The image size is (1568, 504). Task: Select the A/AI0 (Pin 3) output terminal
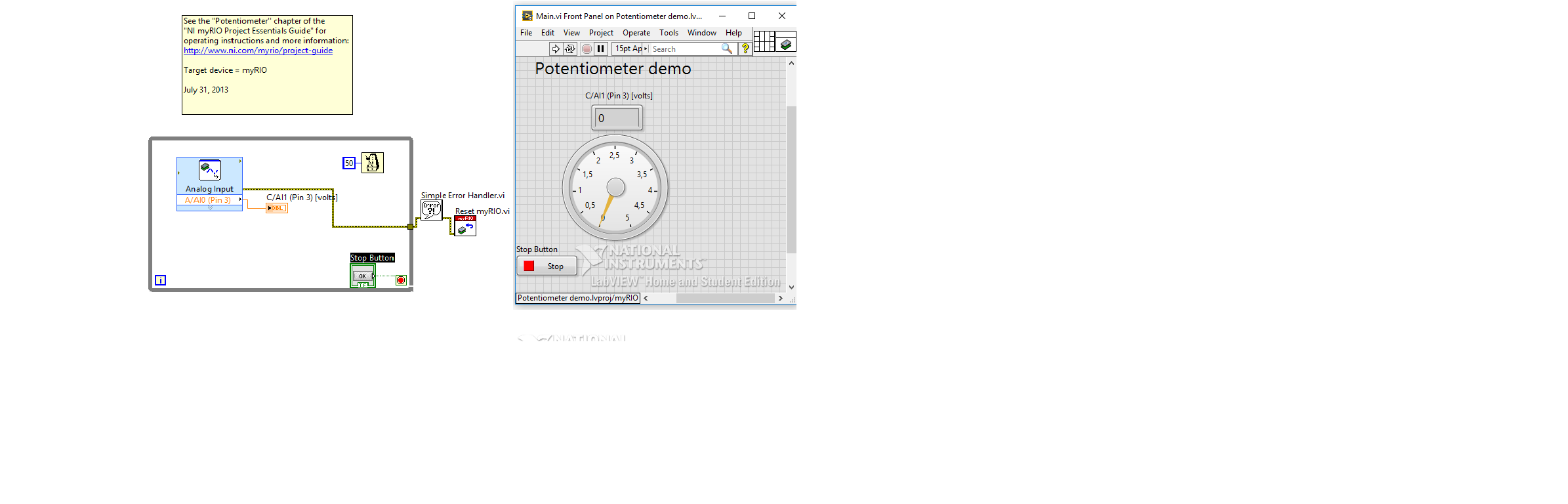click(x=209, y=200)
